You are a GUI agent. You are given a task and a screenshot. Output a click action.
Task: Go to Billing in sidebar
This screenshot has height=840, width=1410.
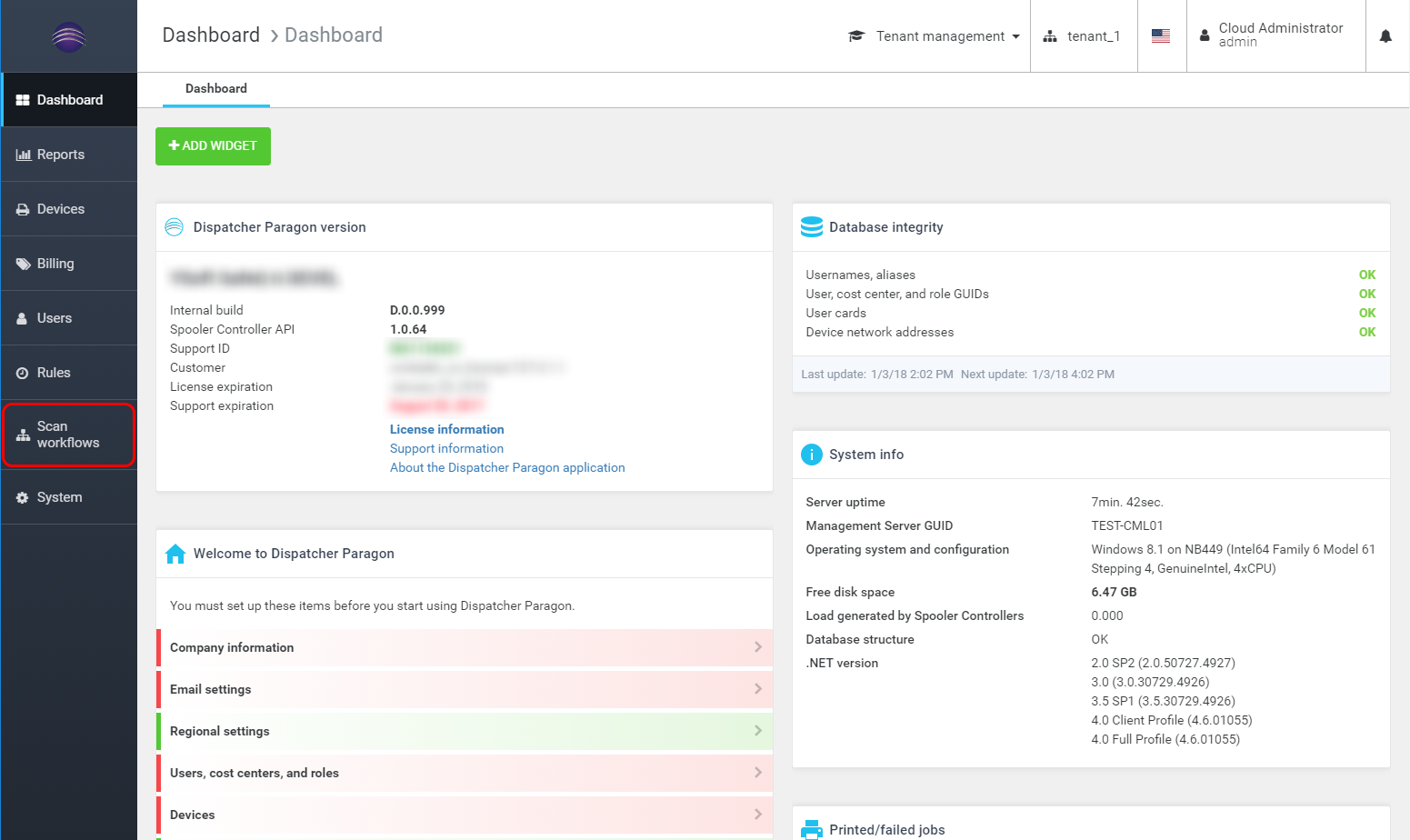(x=55, y=264)
